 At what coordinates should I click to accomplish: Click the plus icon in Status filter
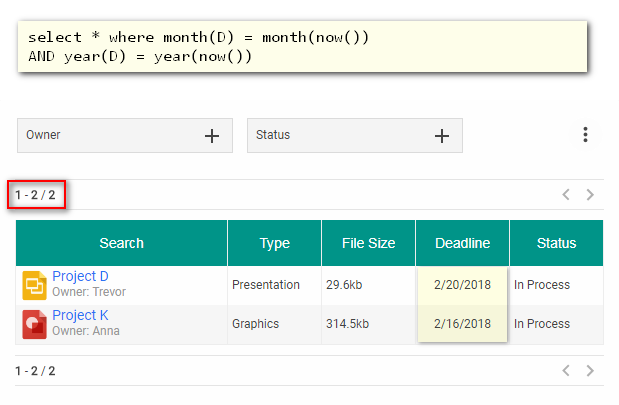(441, 136)
